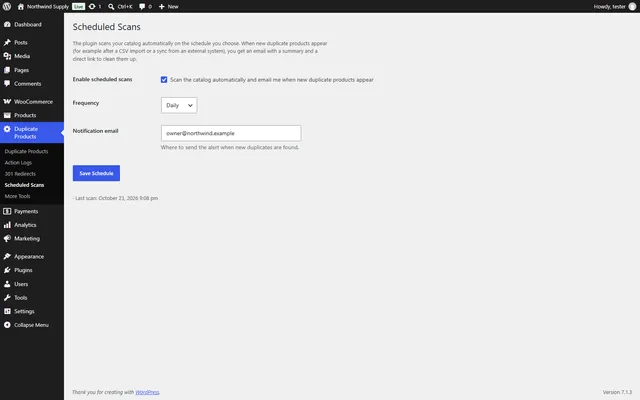The image size is (640, 400).
Task: Open the Plugins menu label
Action: pos(23,270)
